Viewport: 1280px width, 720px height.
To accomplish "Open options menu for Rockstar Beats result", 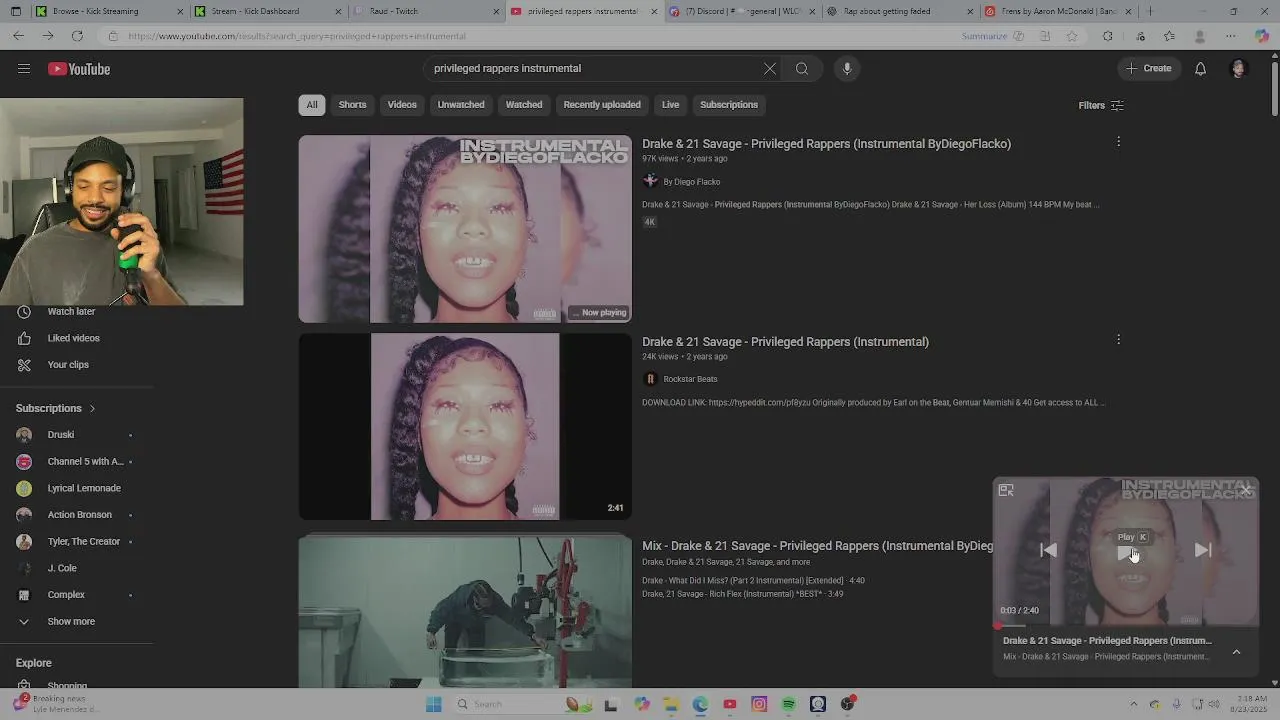I will click(x=1118, y=340).
